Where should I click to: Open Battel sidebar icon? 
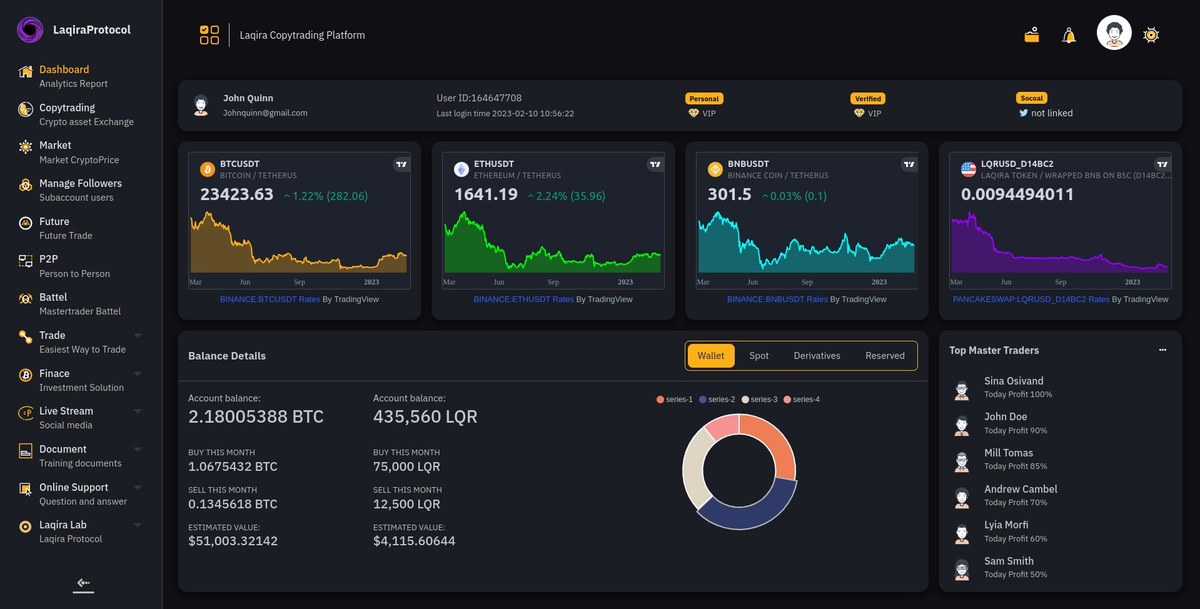coord(25,300)
